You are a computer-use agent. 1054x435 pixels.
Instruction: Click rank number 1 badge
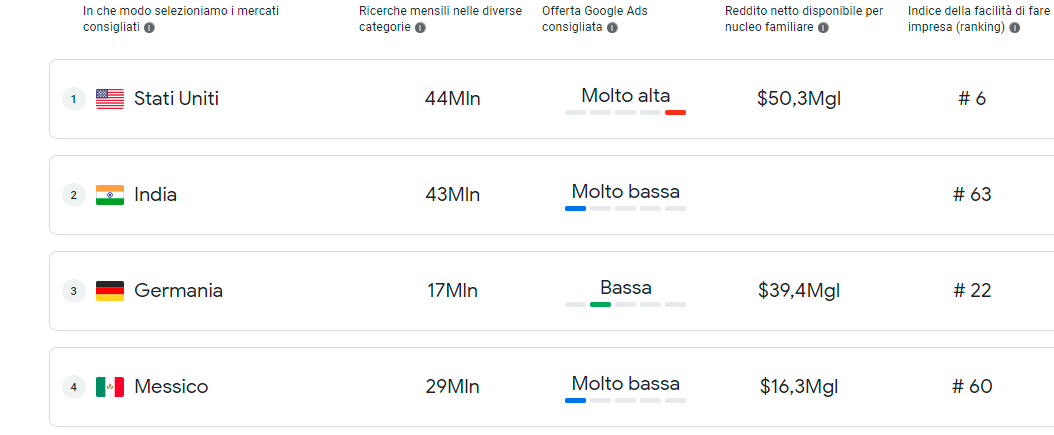pos(74,100)
